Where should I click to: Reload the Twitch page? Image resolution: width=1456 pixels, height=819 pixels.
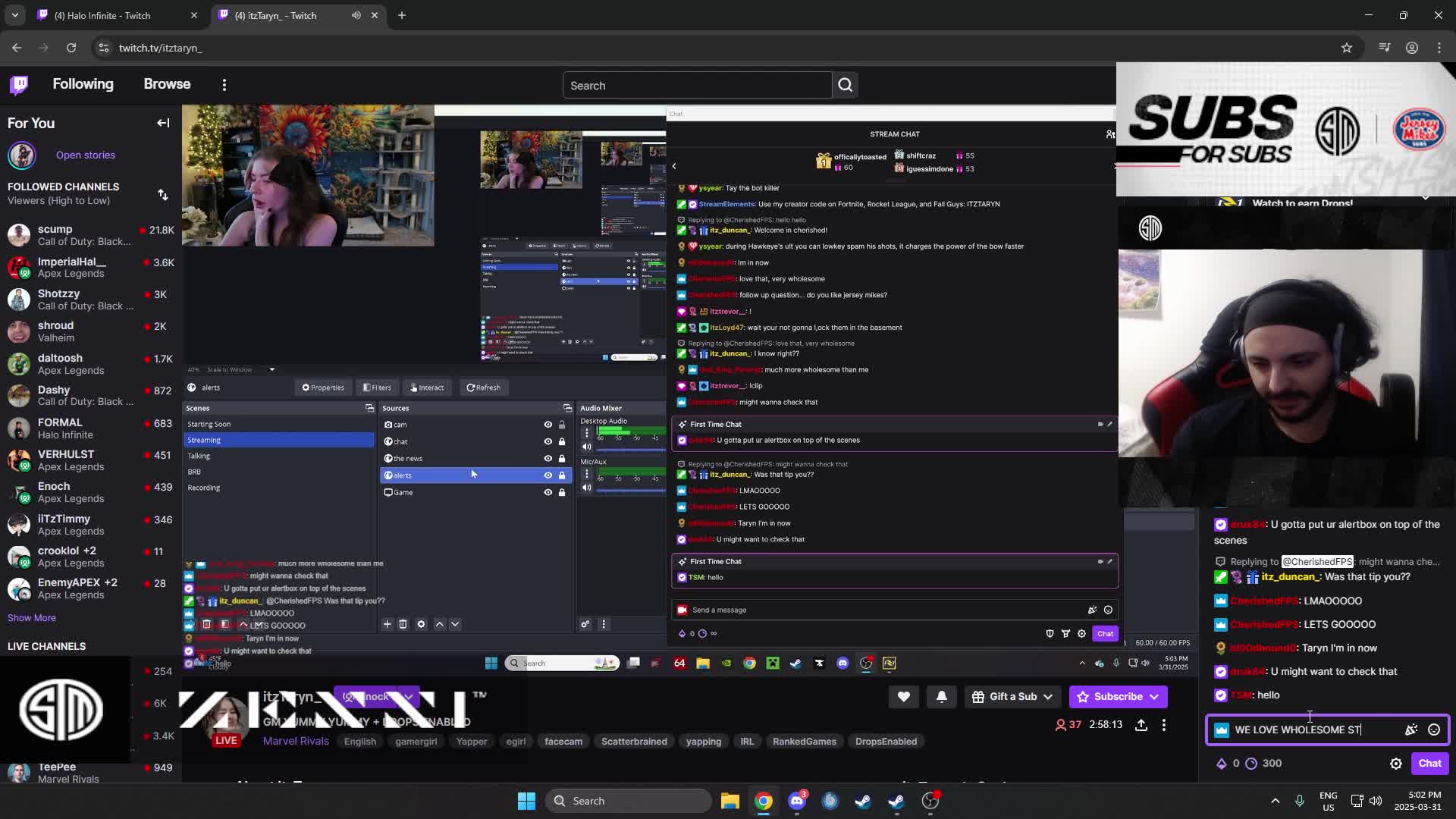coord(71,48)
